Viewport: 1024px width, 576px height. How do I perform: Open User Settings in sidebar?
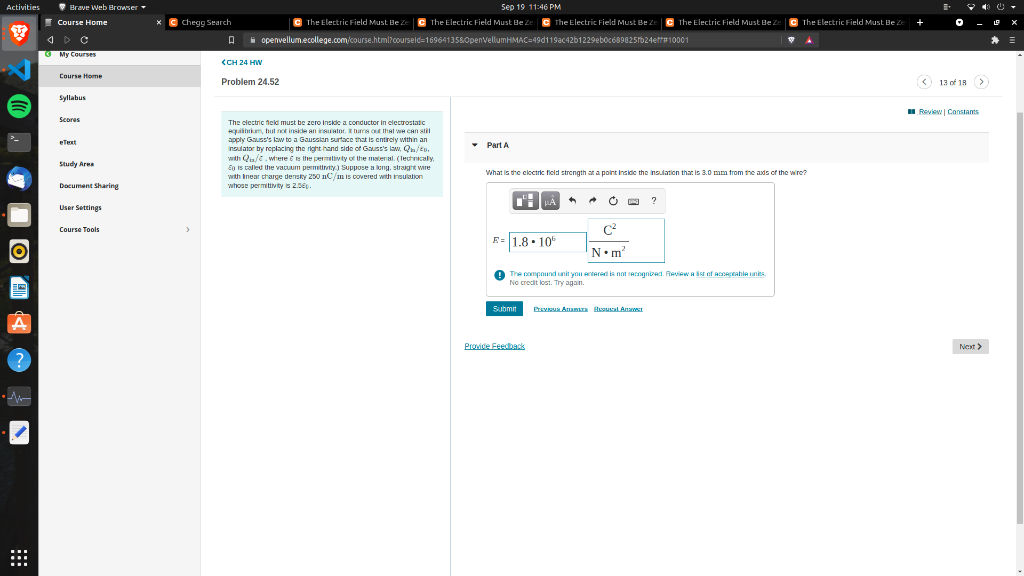tap(80, 208)
